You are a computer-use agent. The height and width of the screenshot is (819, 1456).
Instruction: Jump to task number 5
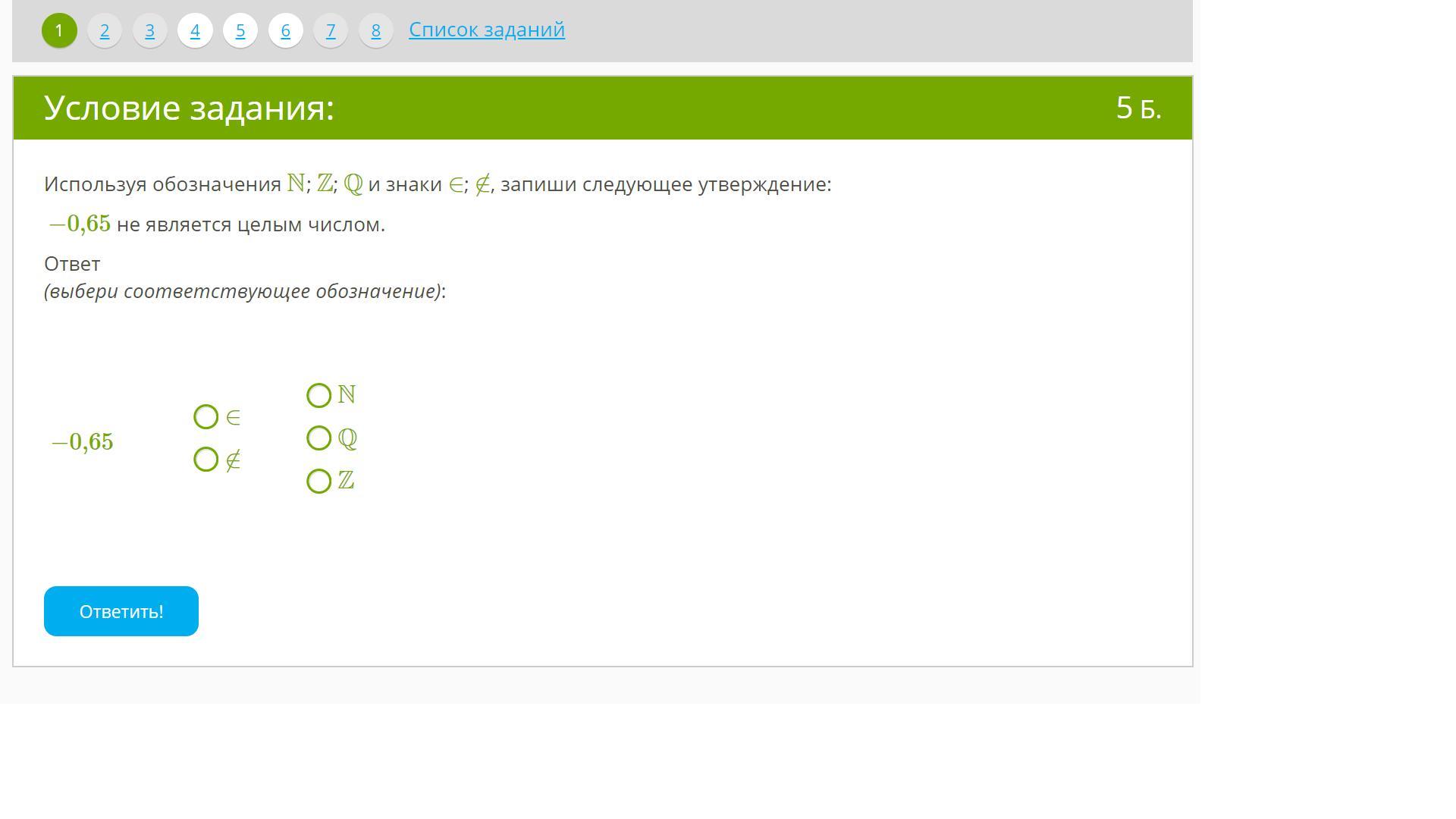[x=240, y=31]
